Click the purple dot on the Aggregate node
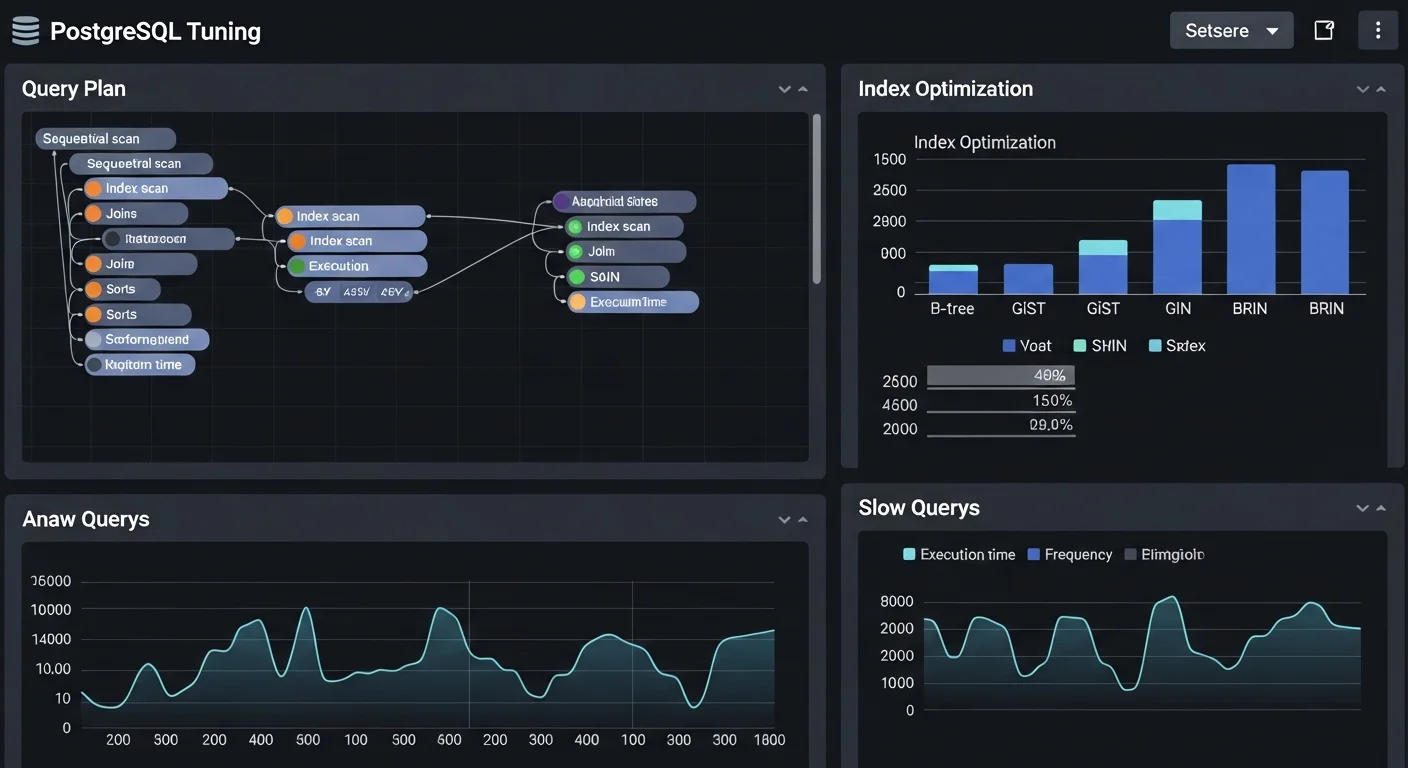The image size is (1408, 768). pos(563,201)
